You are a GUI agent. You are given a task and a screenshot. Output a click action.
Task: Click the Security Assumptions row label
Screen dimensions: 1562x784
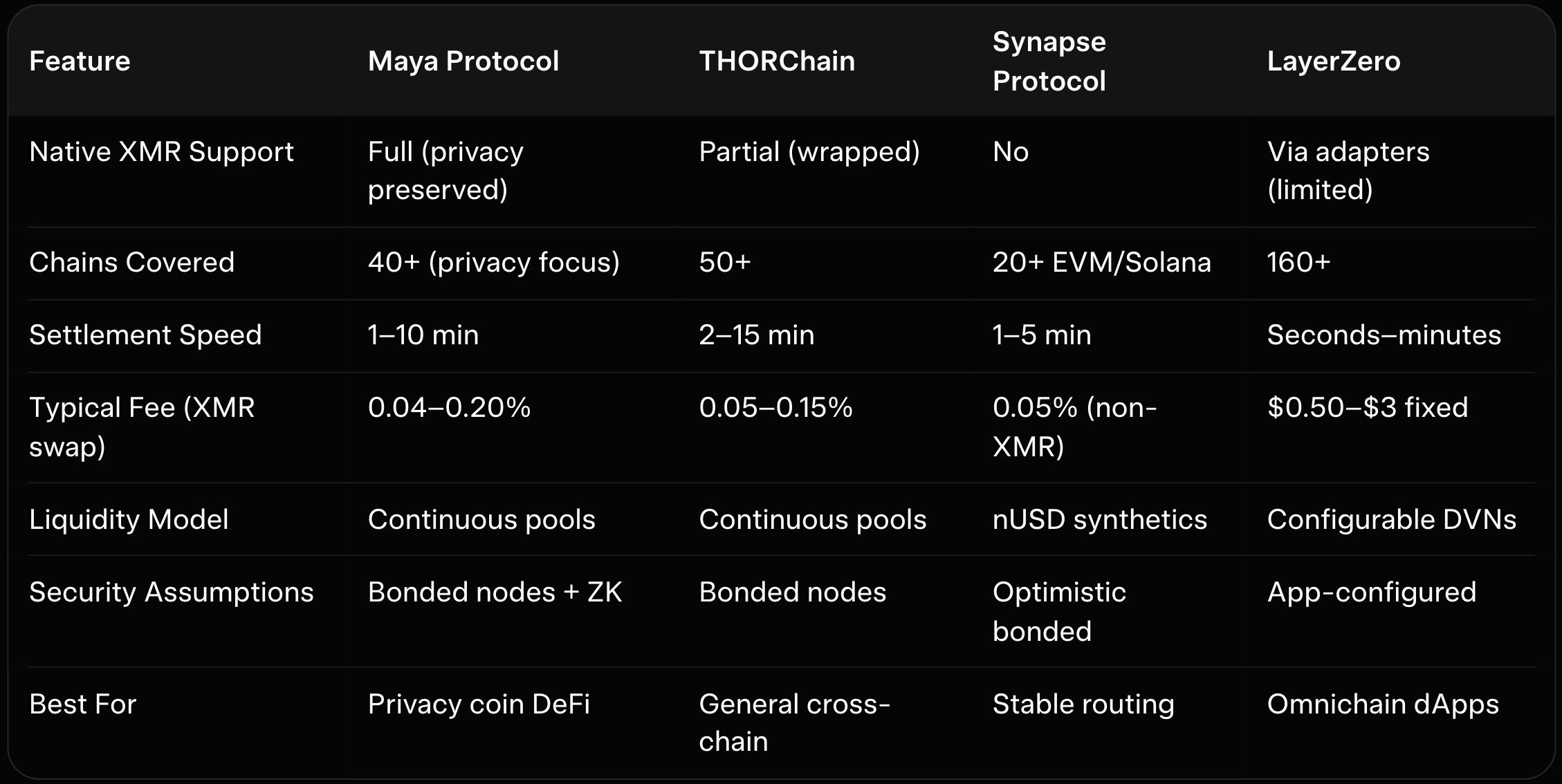[171, 592]
